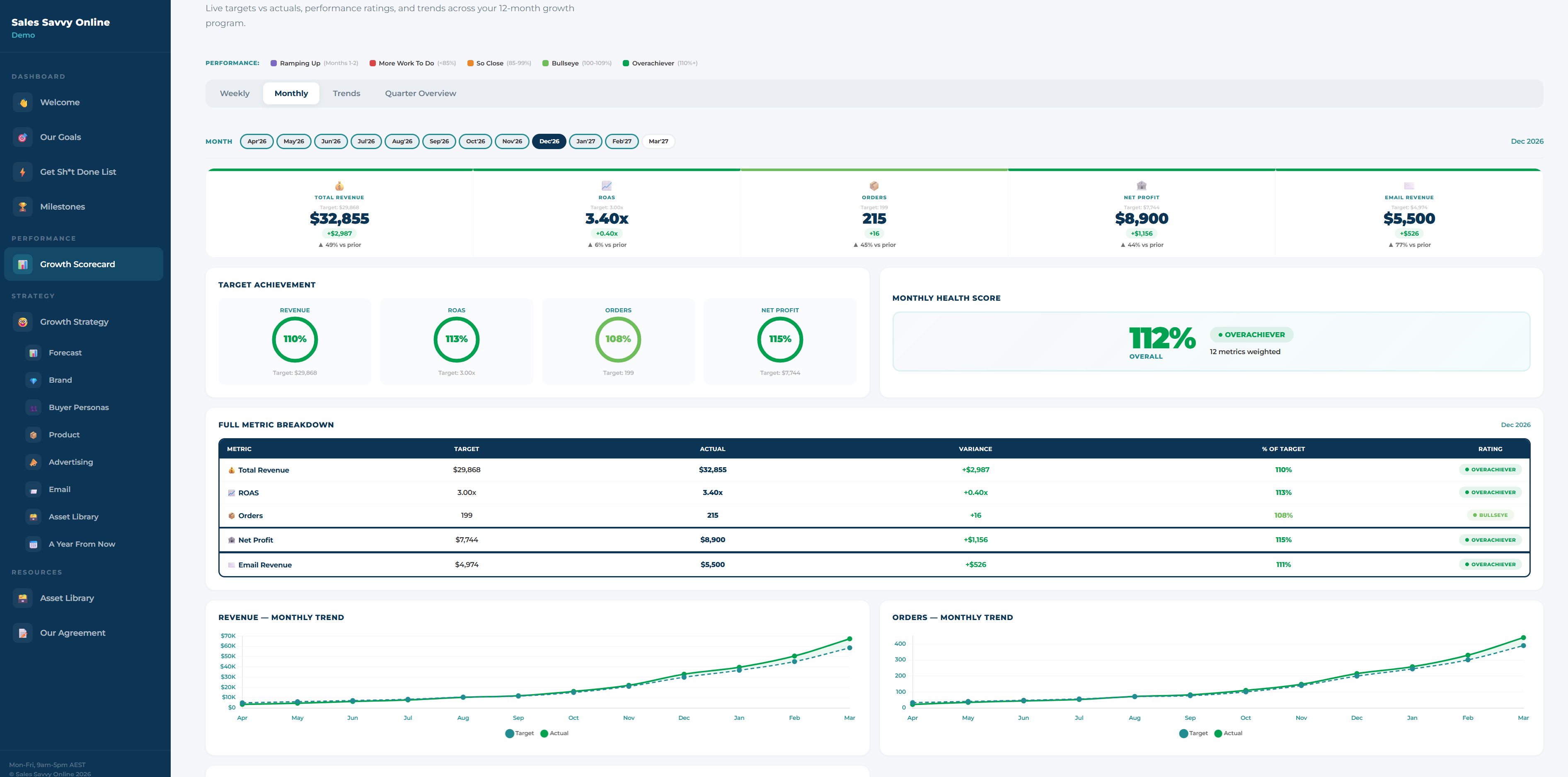The width and height of the screenshot is (1568, 777).
Task: Select the Forecast icon under Strategy
Action: (x=33, y=352)
